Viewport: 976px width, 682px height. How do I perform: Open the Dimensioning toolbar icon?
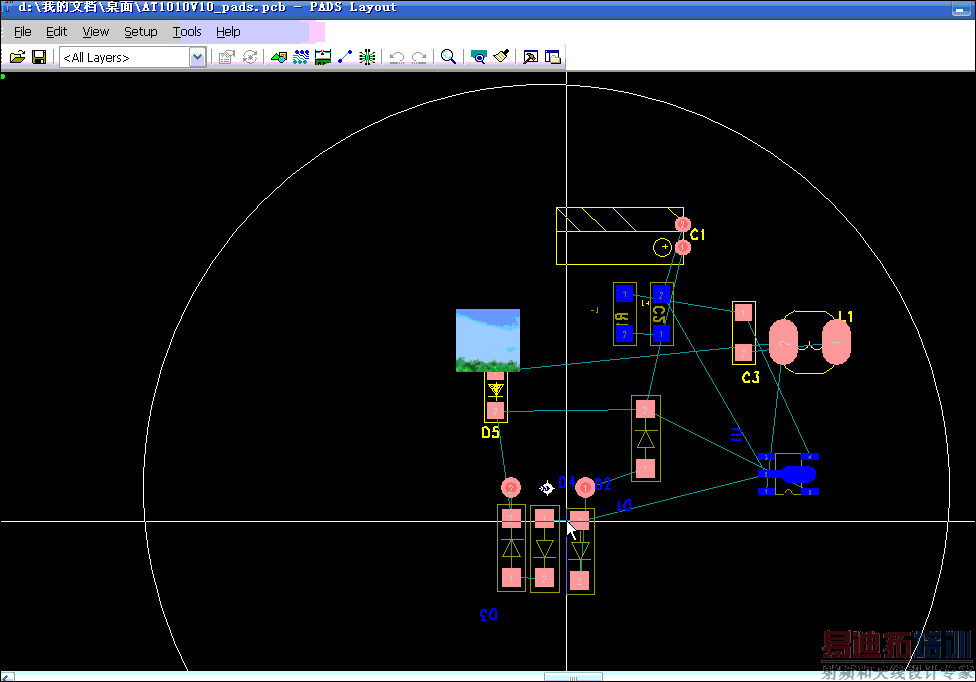[x=323, y=57]
